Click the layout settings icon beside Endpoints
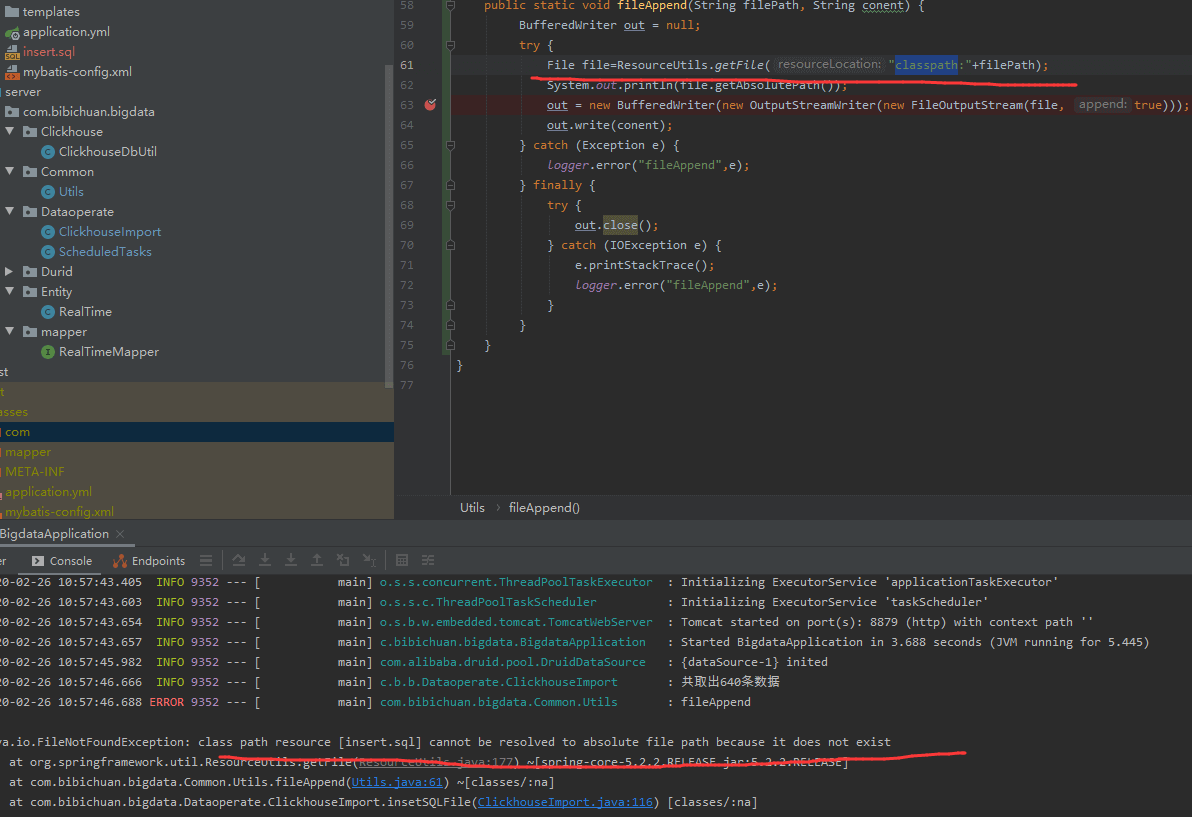1192x817 pixels. pos(206,561)
